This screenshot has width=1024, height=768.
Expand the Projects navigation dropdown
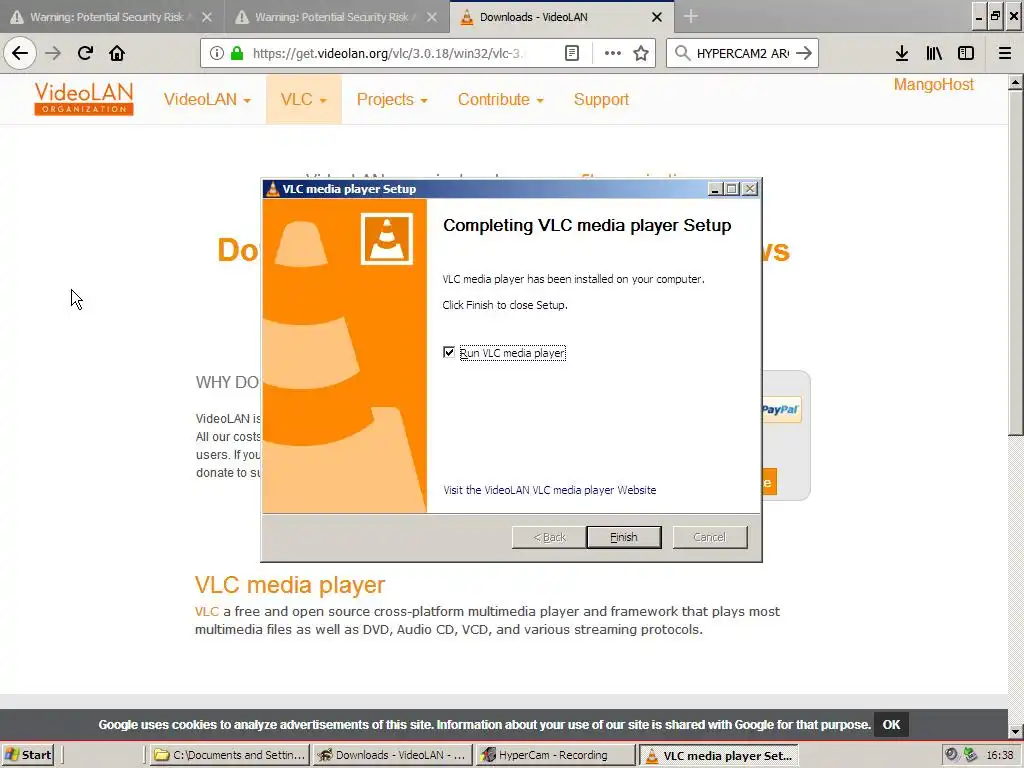click(x=392, y=99)
